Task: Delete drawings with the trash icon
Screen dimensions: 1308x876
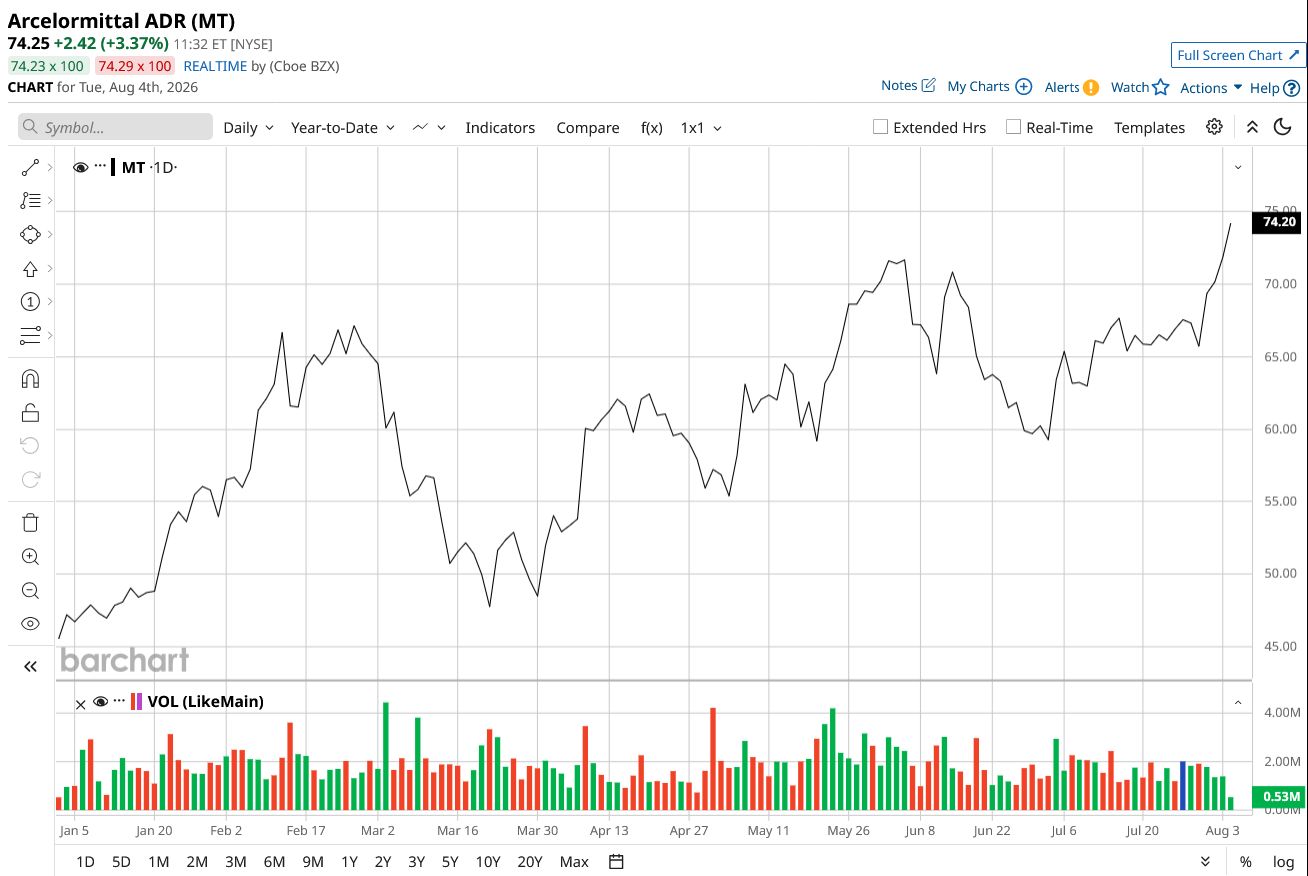Action: [30, 523]
